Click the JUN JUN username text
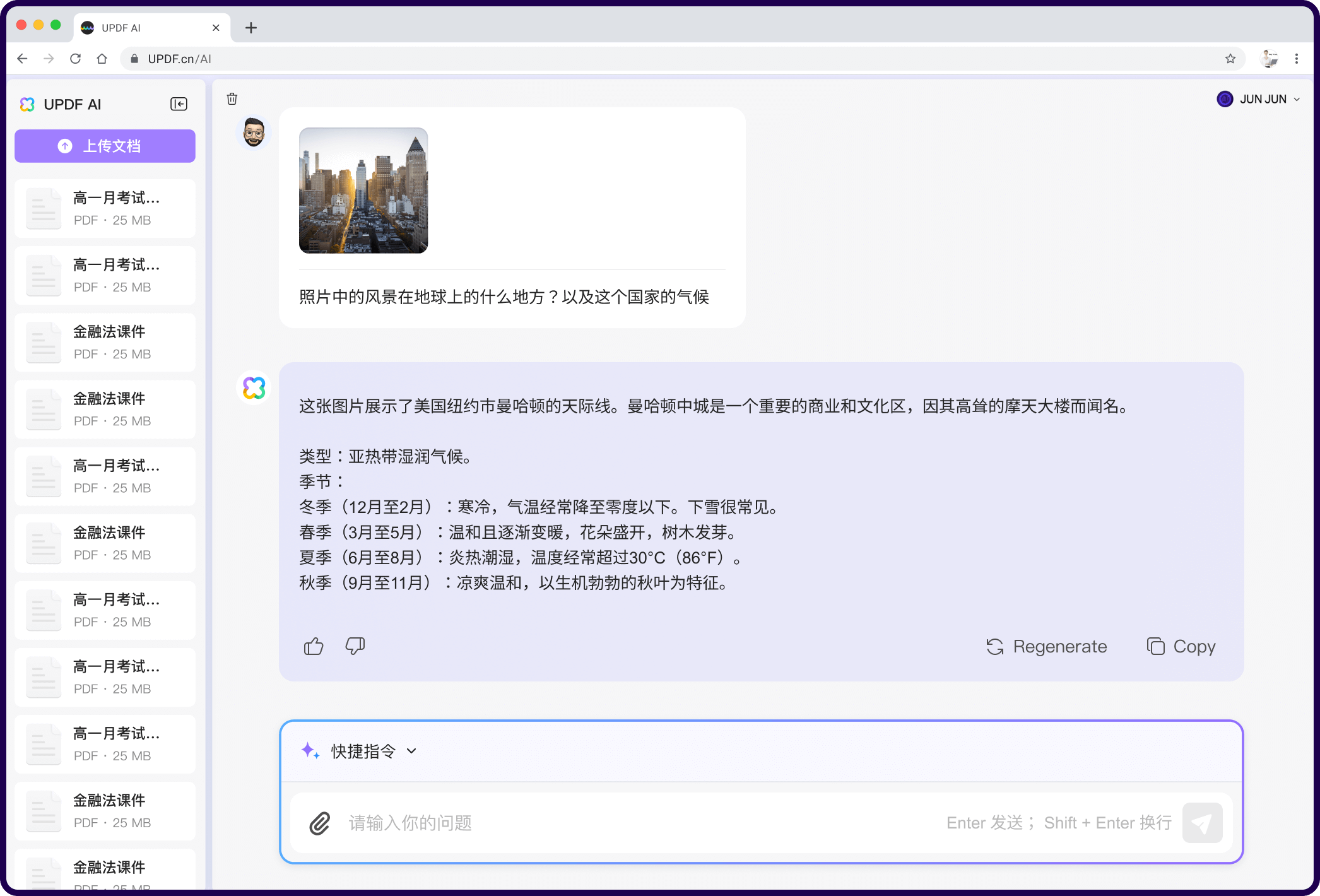This screenshot has height=896, width=1320. click(x=1263, y=99)
